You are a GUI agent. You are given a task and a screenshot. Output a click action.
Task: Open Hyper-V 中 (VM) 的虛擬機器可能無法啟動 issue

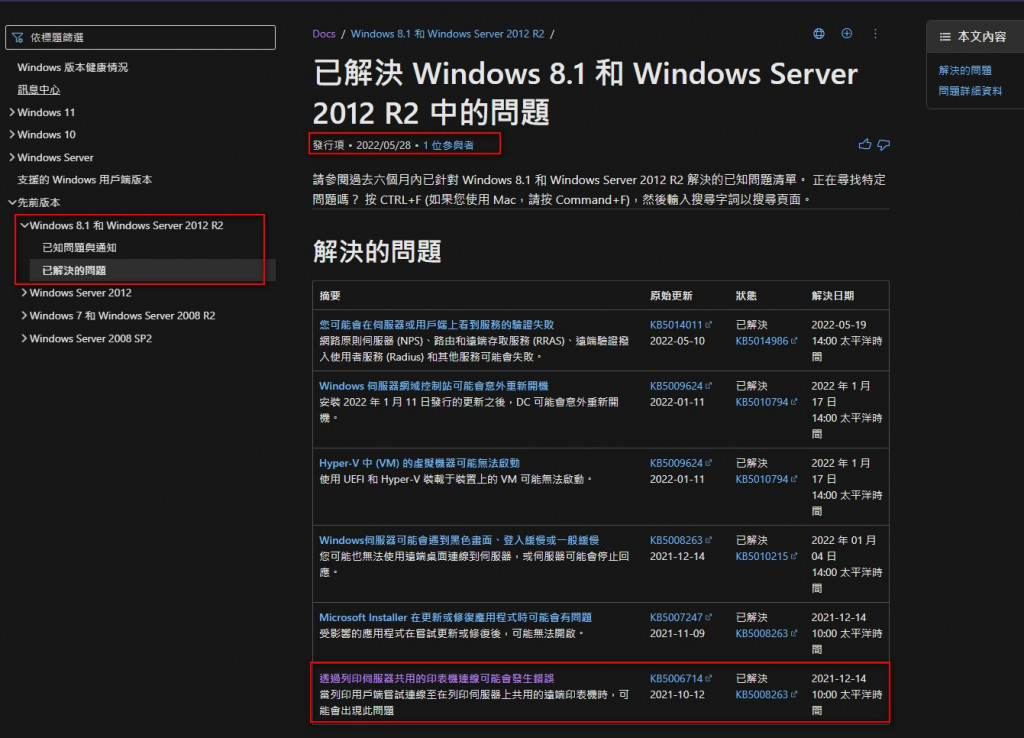pyautogui.click(x=419, y=463)
